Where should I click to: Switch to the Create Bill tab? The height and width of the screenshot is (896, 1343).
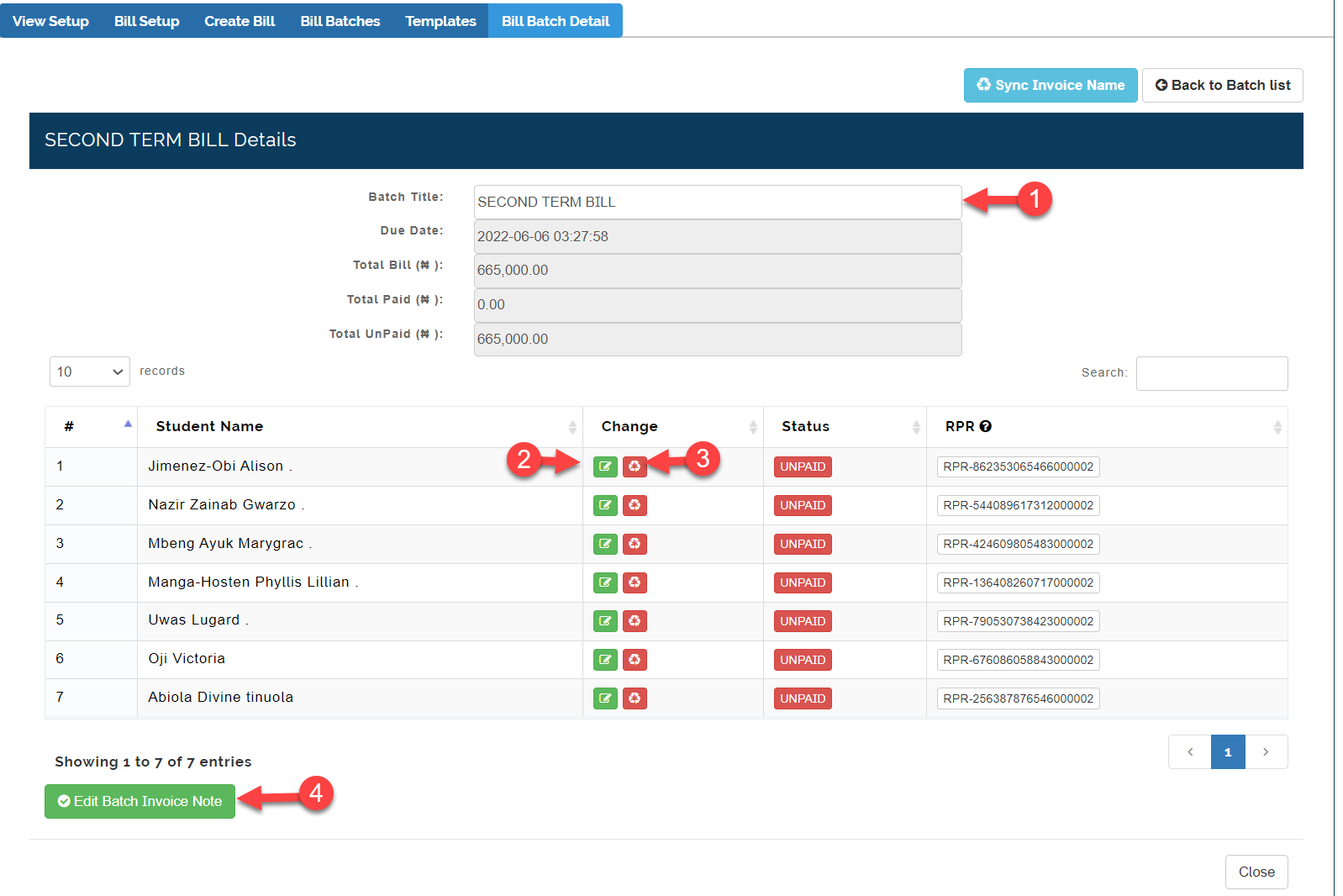pyautogui.click(x=240, y=21)
